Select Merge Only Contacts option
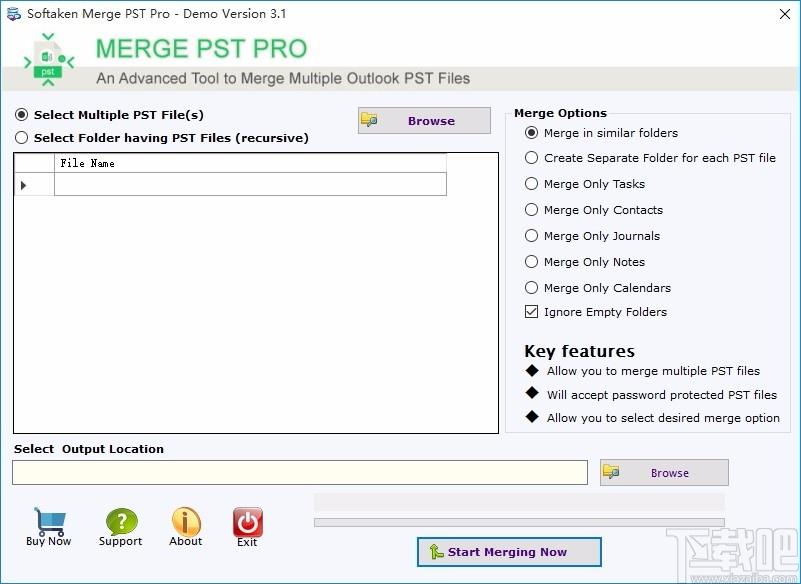Screen dimensions: 801x584 click(531, 210)
